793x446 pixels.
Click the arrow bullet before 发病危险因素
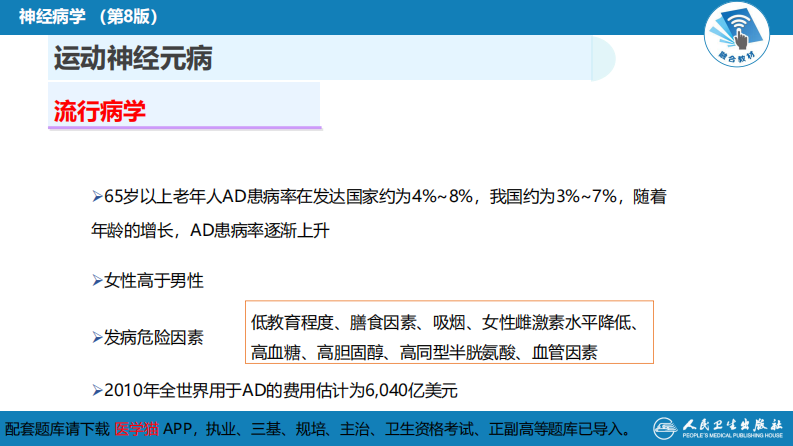[x=98, y=337]
